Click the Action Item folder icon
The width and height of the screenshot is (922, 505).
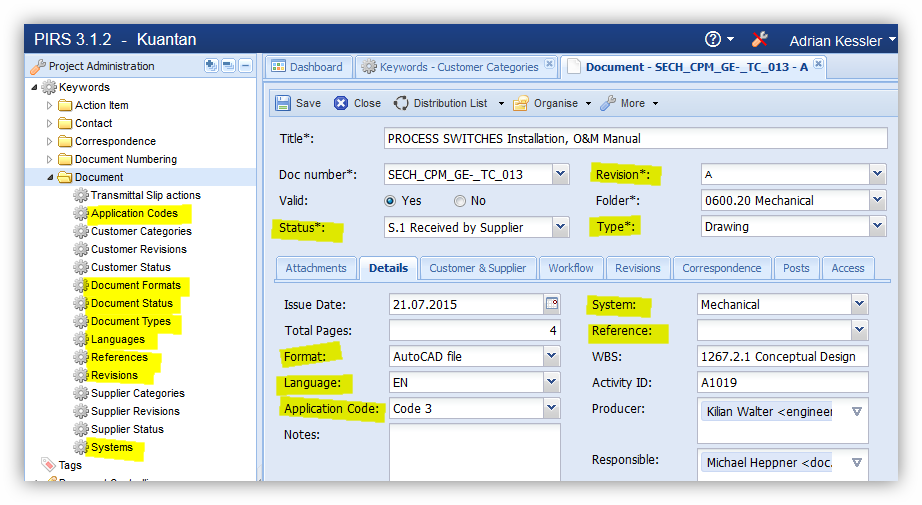[65, 105]
